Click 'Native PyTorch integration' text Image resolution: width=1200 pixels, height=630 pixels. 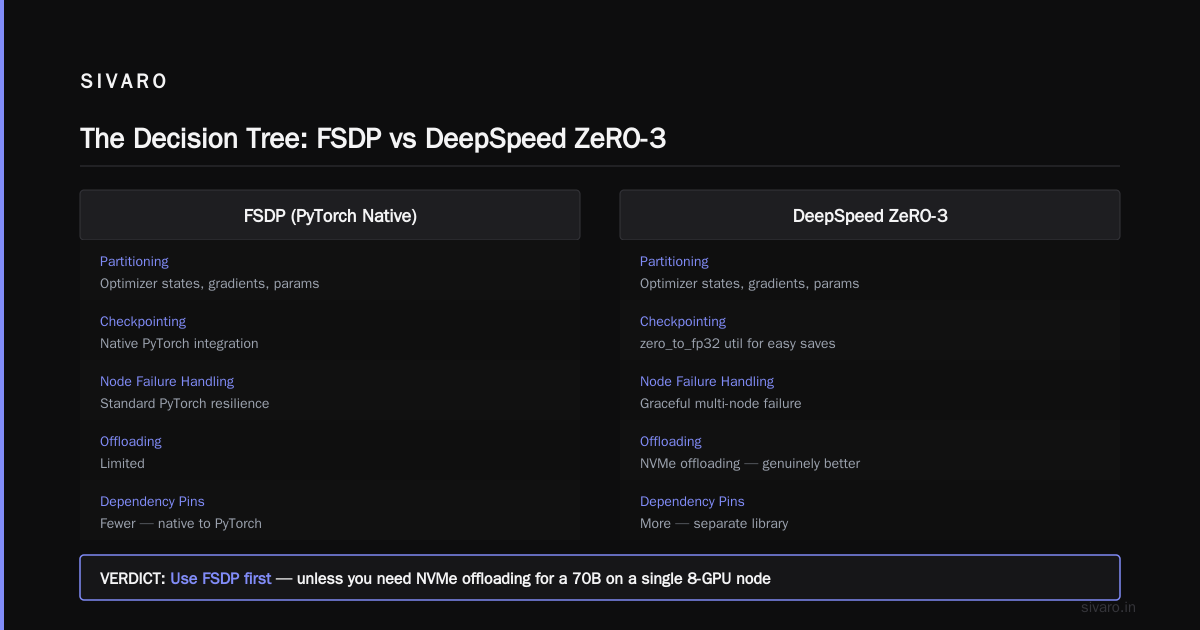[179, 343]
